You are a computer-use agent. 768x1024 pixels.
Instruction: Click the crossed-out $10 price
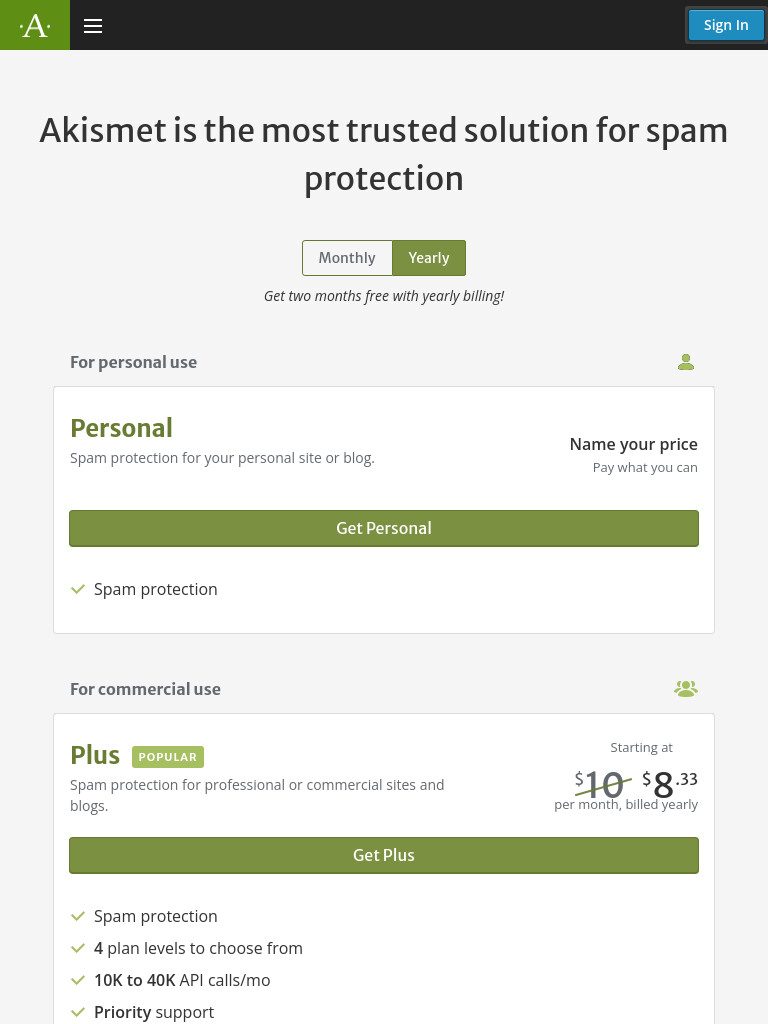pyautogui.click(x=601, y=784)
